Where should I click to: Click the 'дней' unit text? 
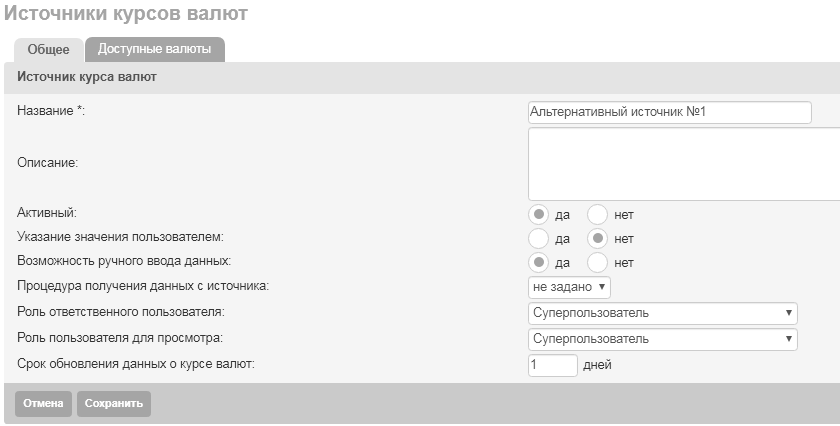pyautogui.click(x=597, y=365)
